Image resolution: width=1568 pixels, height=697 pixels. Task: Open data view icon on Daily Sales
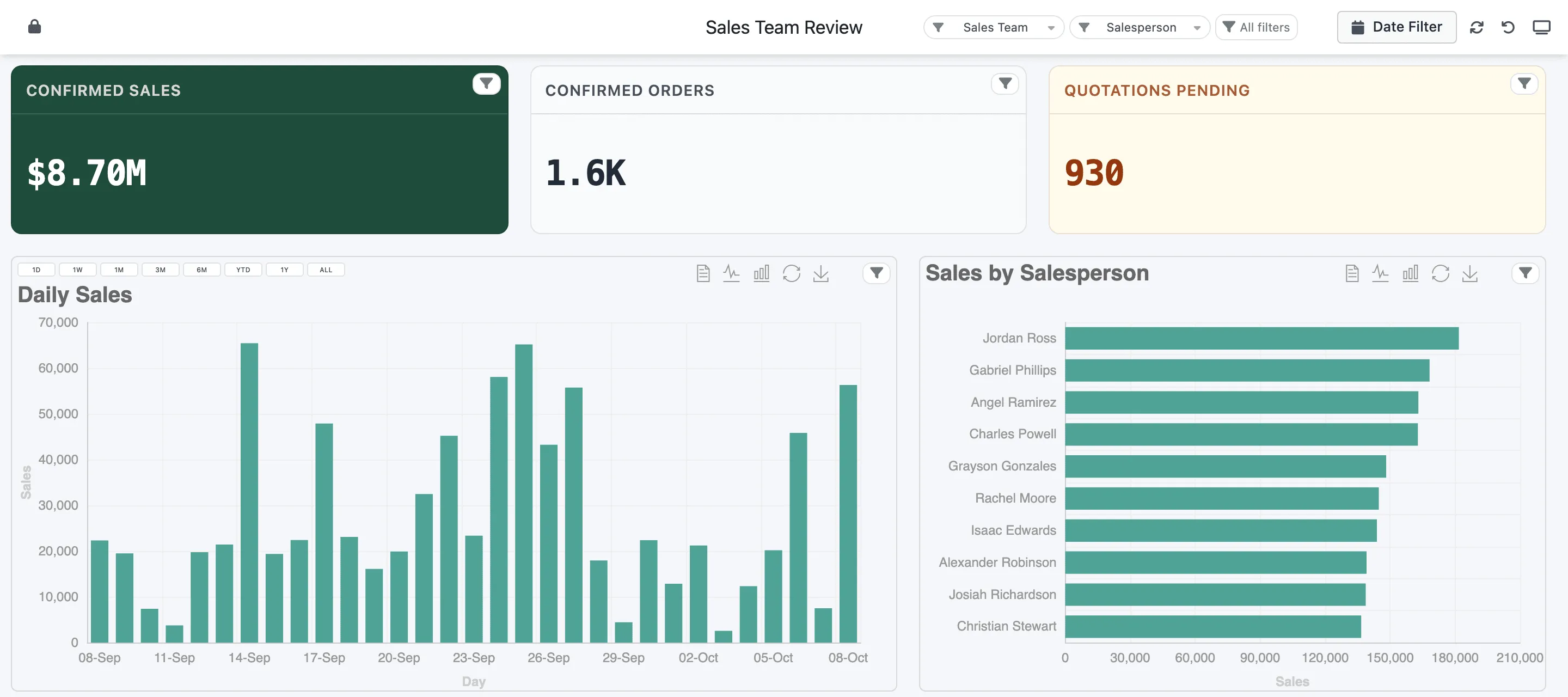pyautogui.click(x=703, y=273)
